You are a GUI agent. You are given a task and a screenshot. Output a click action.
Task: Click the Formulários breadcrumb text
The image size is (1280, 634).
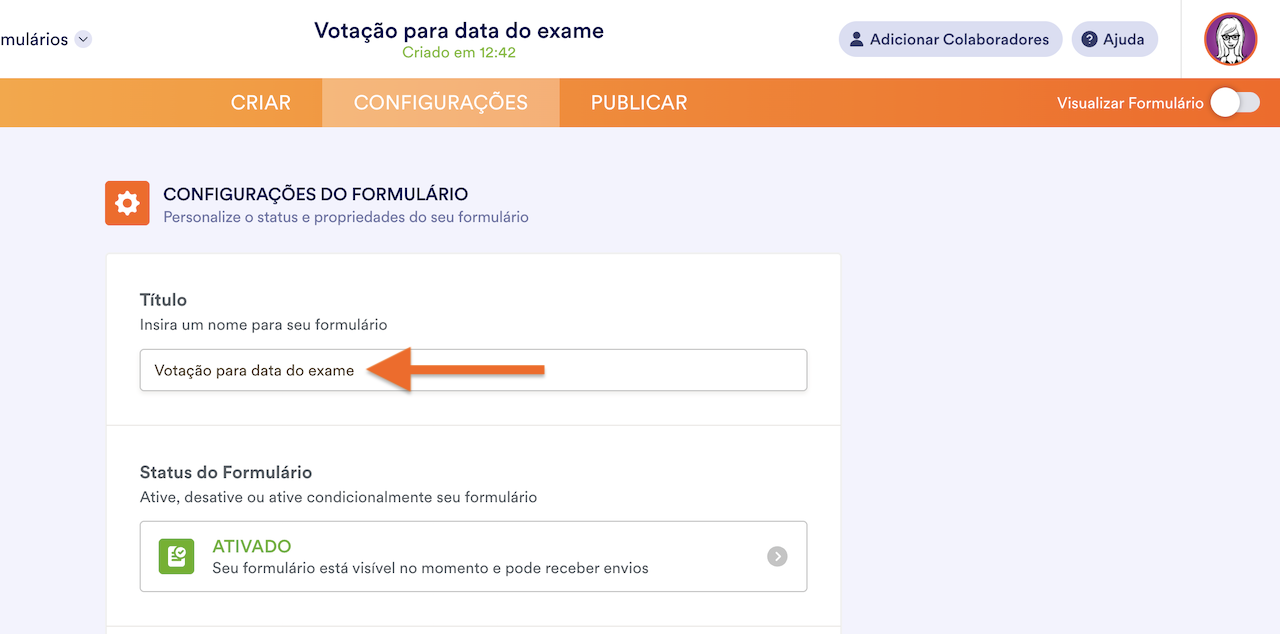coord(34,40)
